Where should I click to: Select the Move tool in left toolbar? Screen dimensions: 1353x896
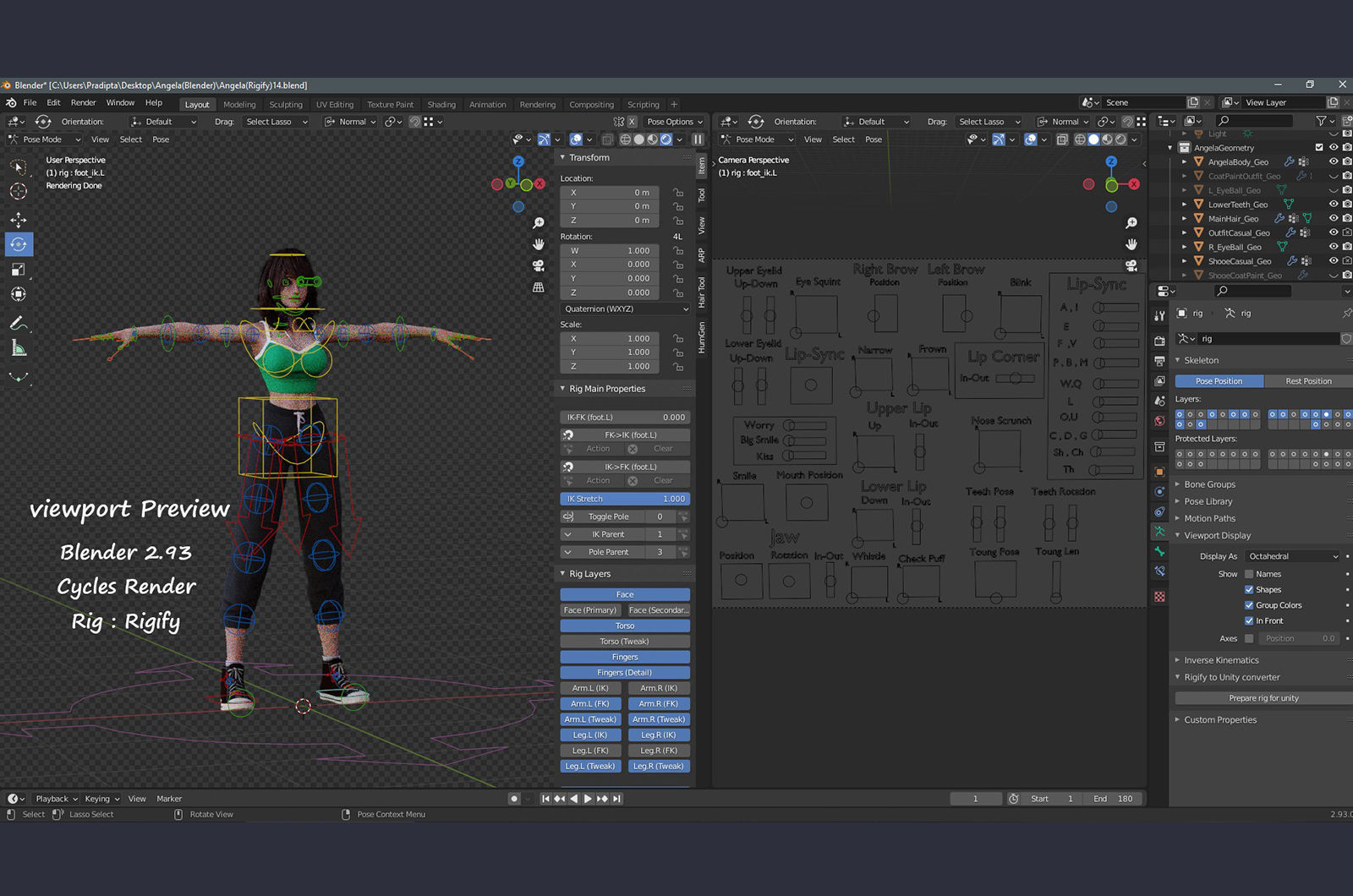tap(18, 220)
